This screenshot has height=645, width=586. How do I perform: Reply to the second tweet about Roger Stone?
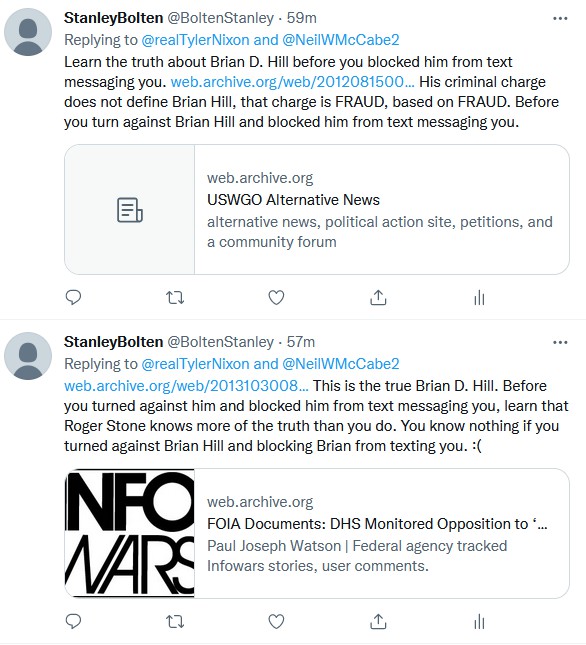click(73, 621)
